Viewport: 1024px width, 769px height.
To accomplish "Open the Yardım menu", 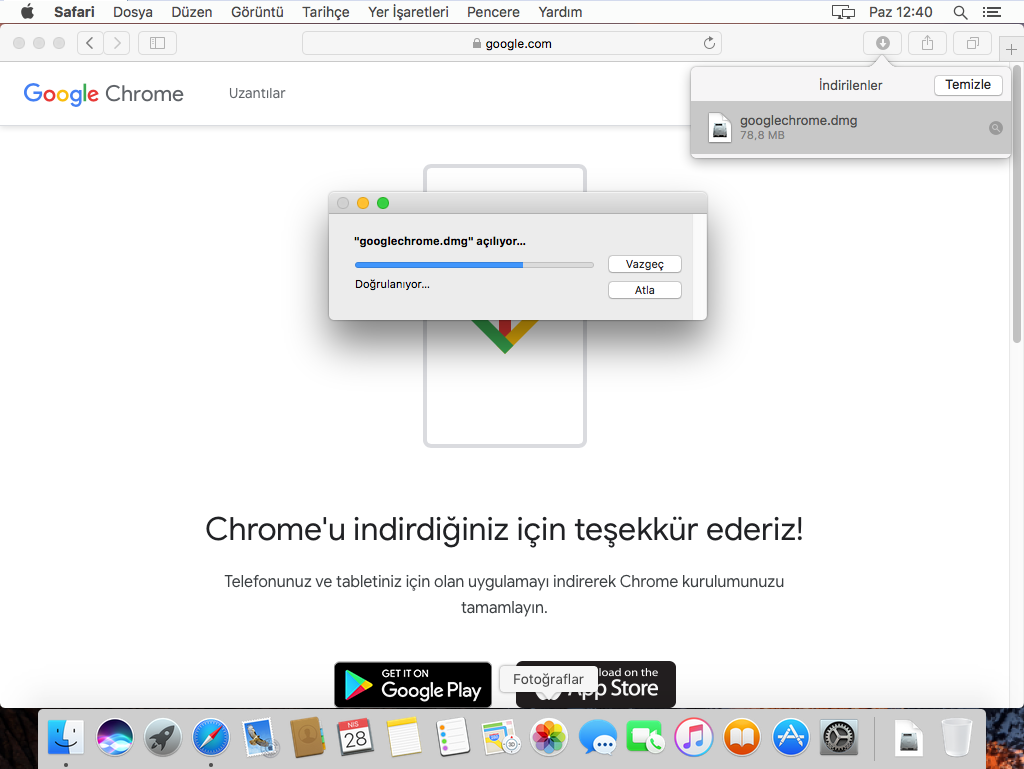I will [x=560, y=12].
